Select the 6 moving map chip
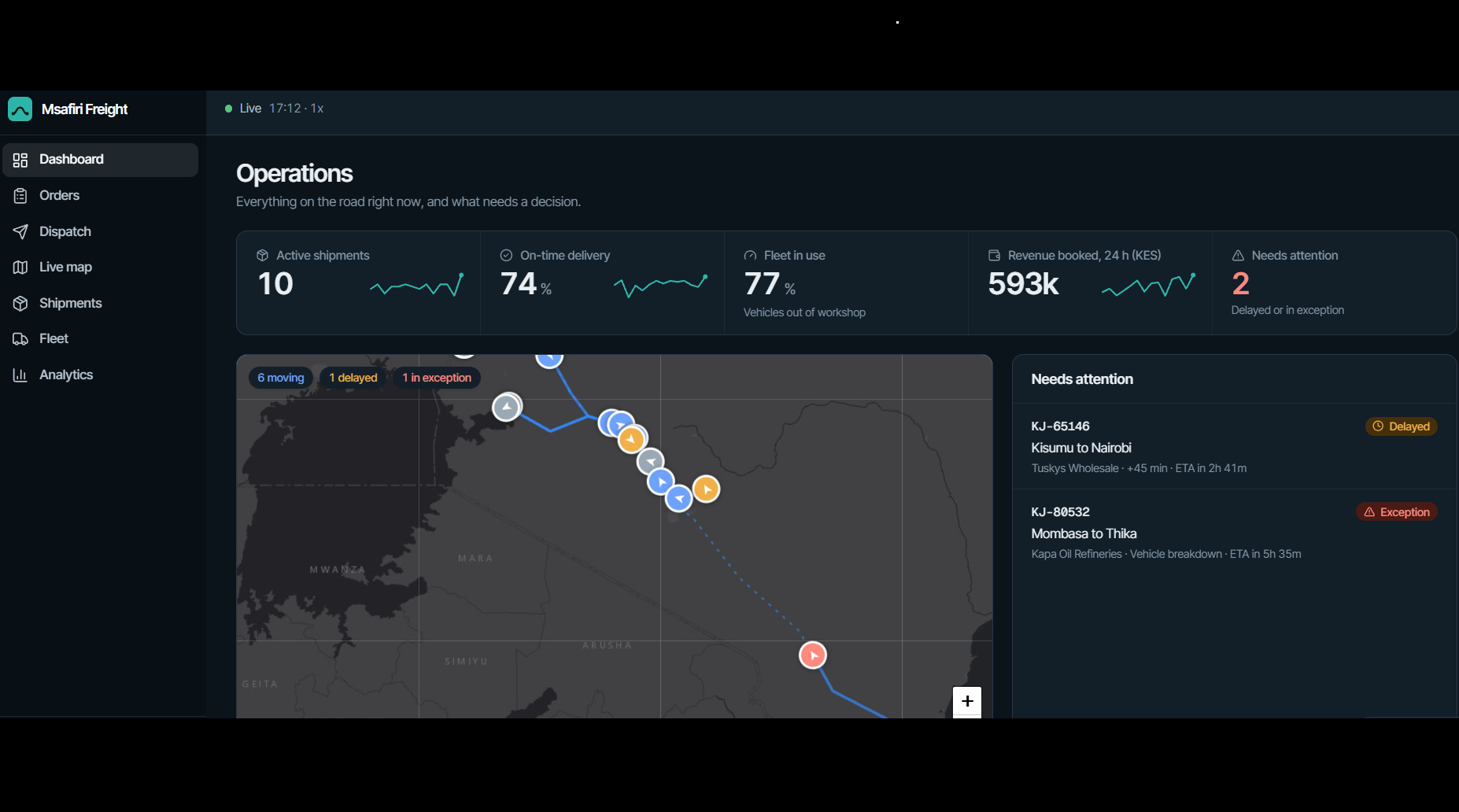This screenshot has height=812, width=1459. pyautogui.click(x=281, y=378)
